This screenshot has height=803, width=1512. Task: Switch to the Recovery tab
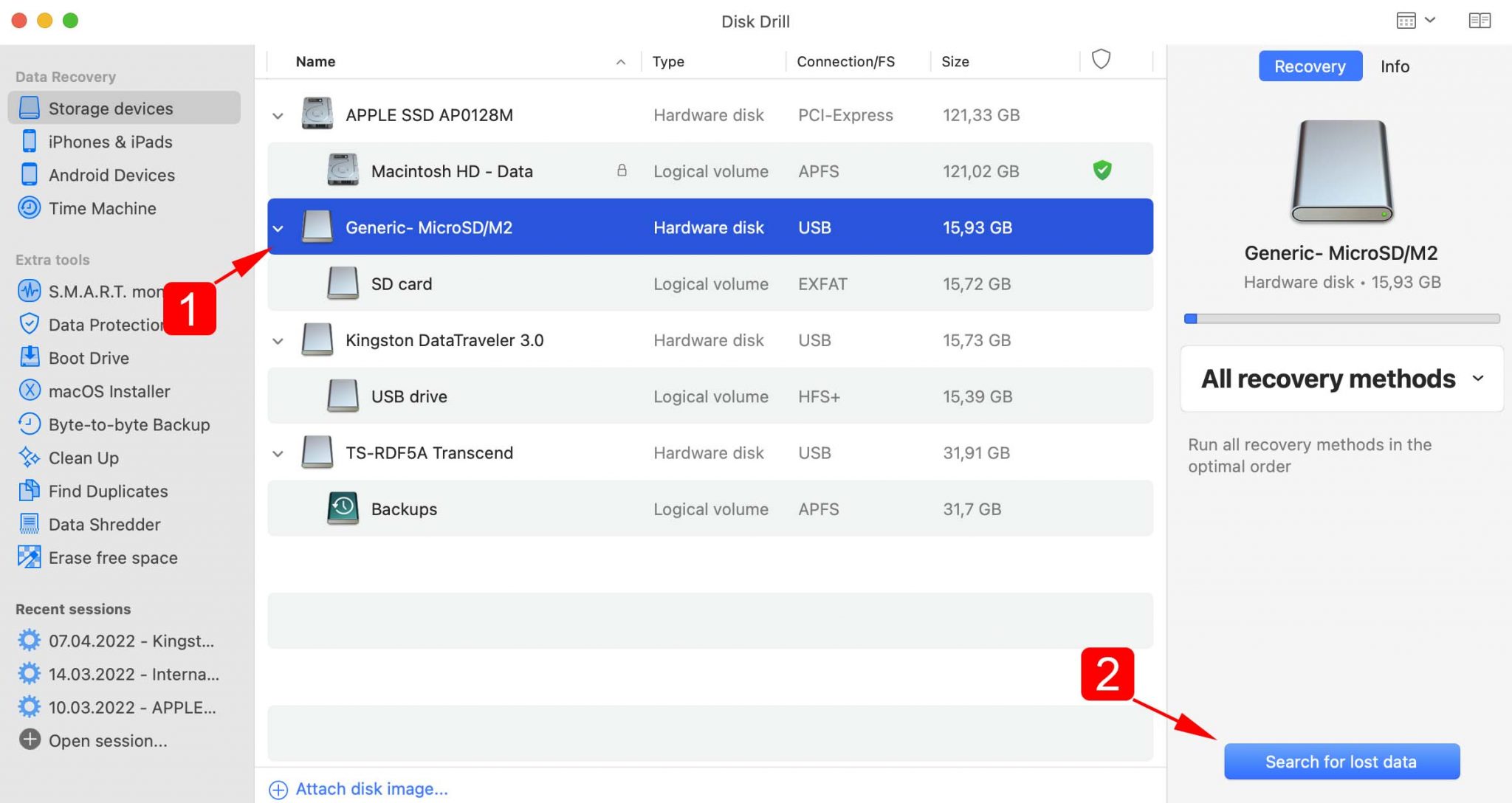tap(1310, 66)
